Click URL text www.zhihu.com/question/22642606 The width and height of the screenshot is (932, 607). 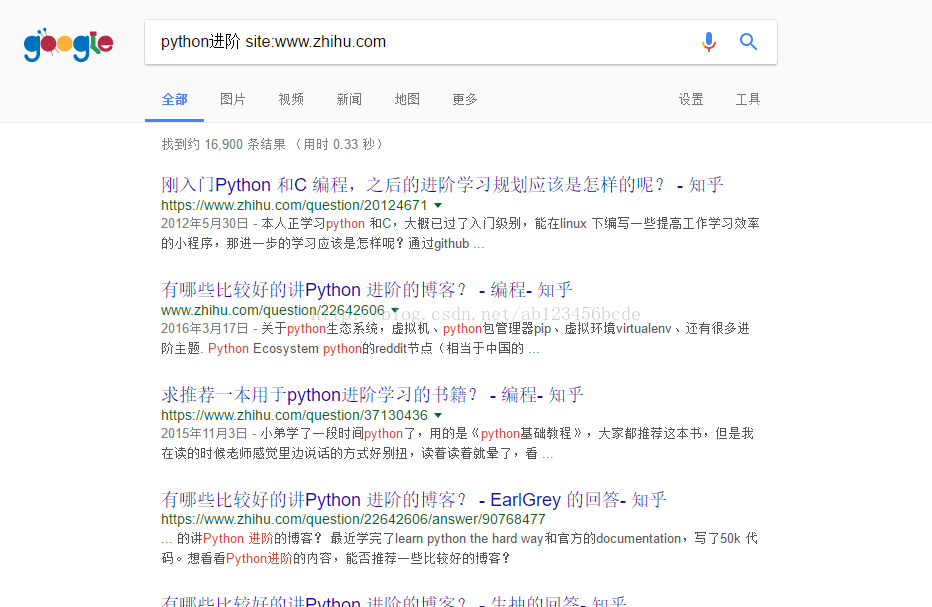point(273,310)
